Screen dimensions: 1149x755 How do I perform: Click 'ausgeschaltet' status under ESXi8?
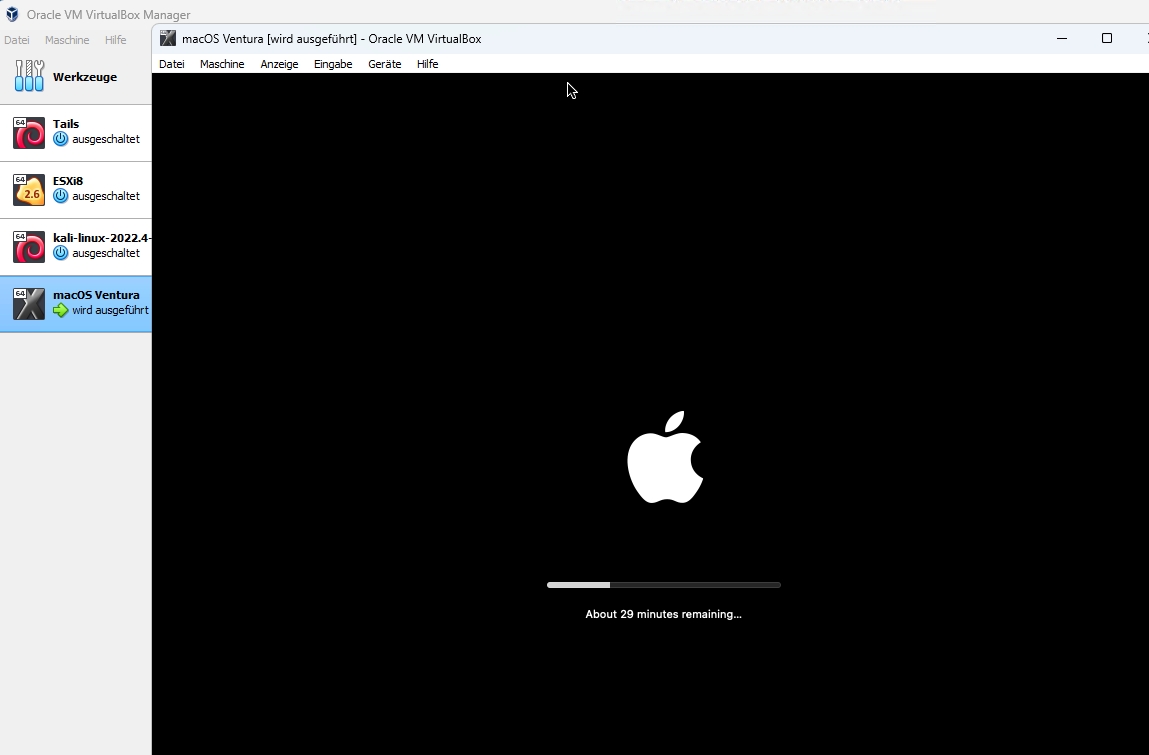pyautogui.click(x=106, y=196)
